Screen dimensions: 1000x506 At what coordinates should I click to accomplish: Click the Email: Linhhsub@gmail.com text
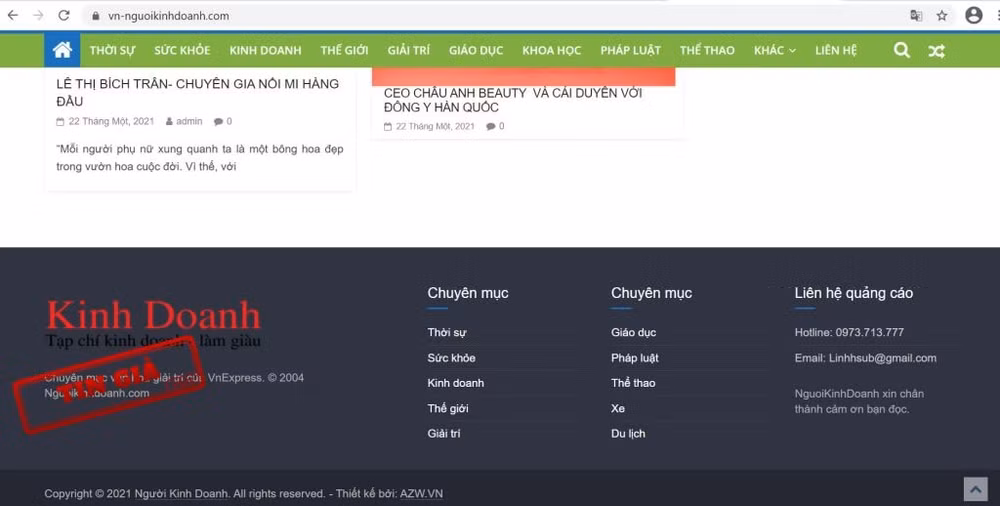(x=865, y=358)
